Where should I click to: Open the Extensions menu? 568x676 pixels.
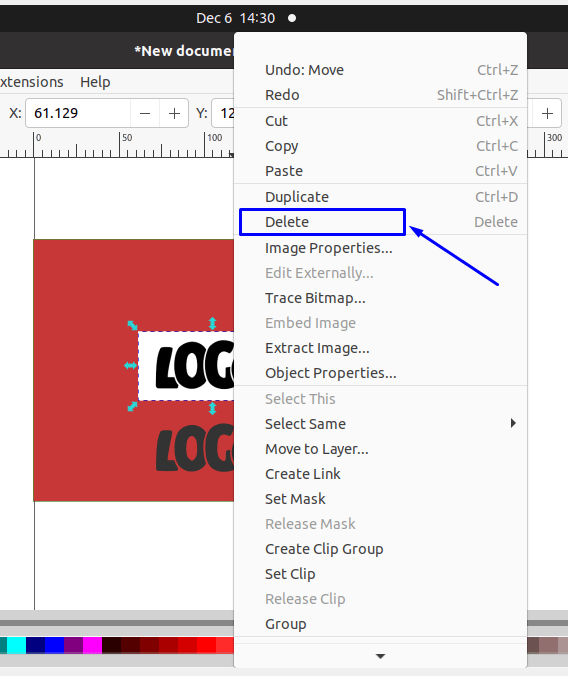[31, 82]
